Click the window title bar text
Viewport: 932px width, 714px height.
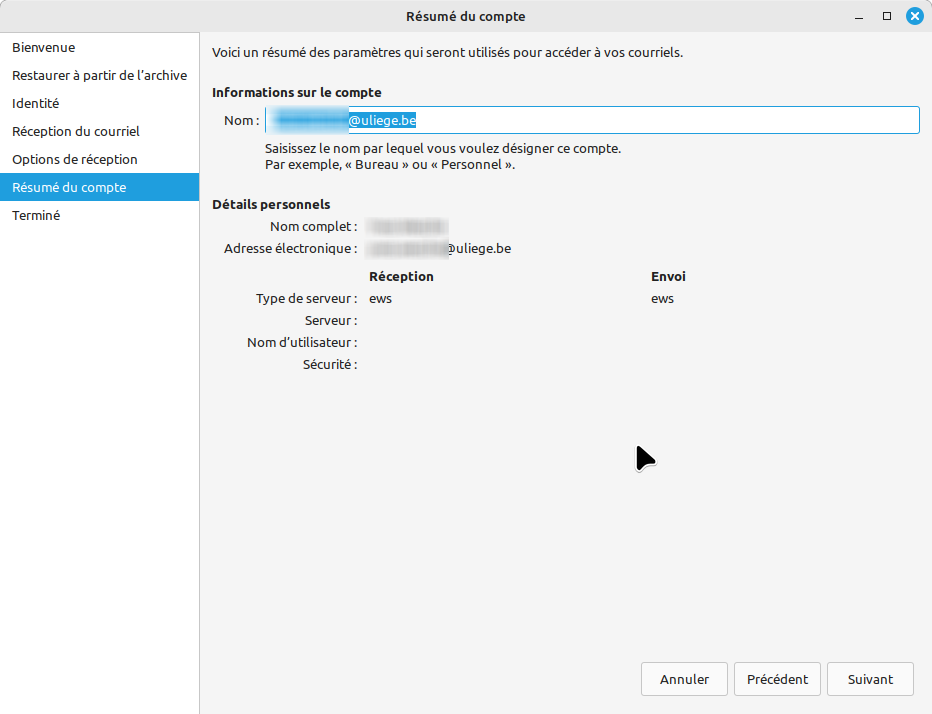(465, 16)
